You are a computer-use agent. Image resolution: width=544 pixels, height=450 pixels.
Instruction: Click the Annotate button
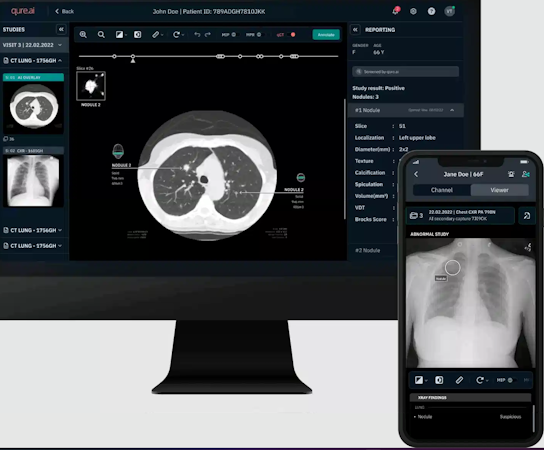click(326, 35)
